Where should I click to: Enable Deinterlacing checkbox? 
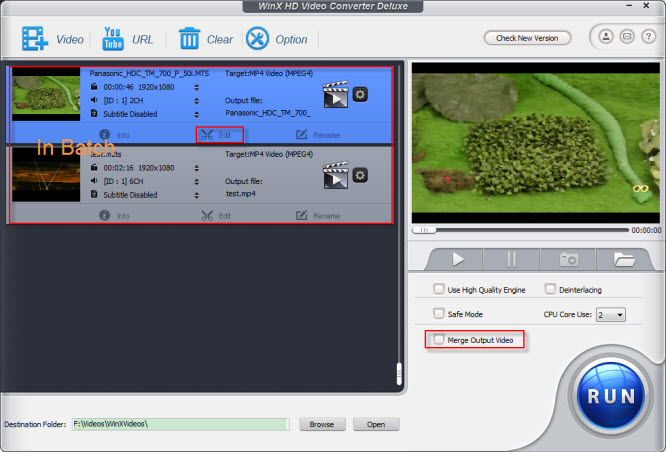pos(550,289)
